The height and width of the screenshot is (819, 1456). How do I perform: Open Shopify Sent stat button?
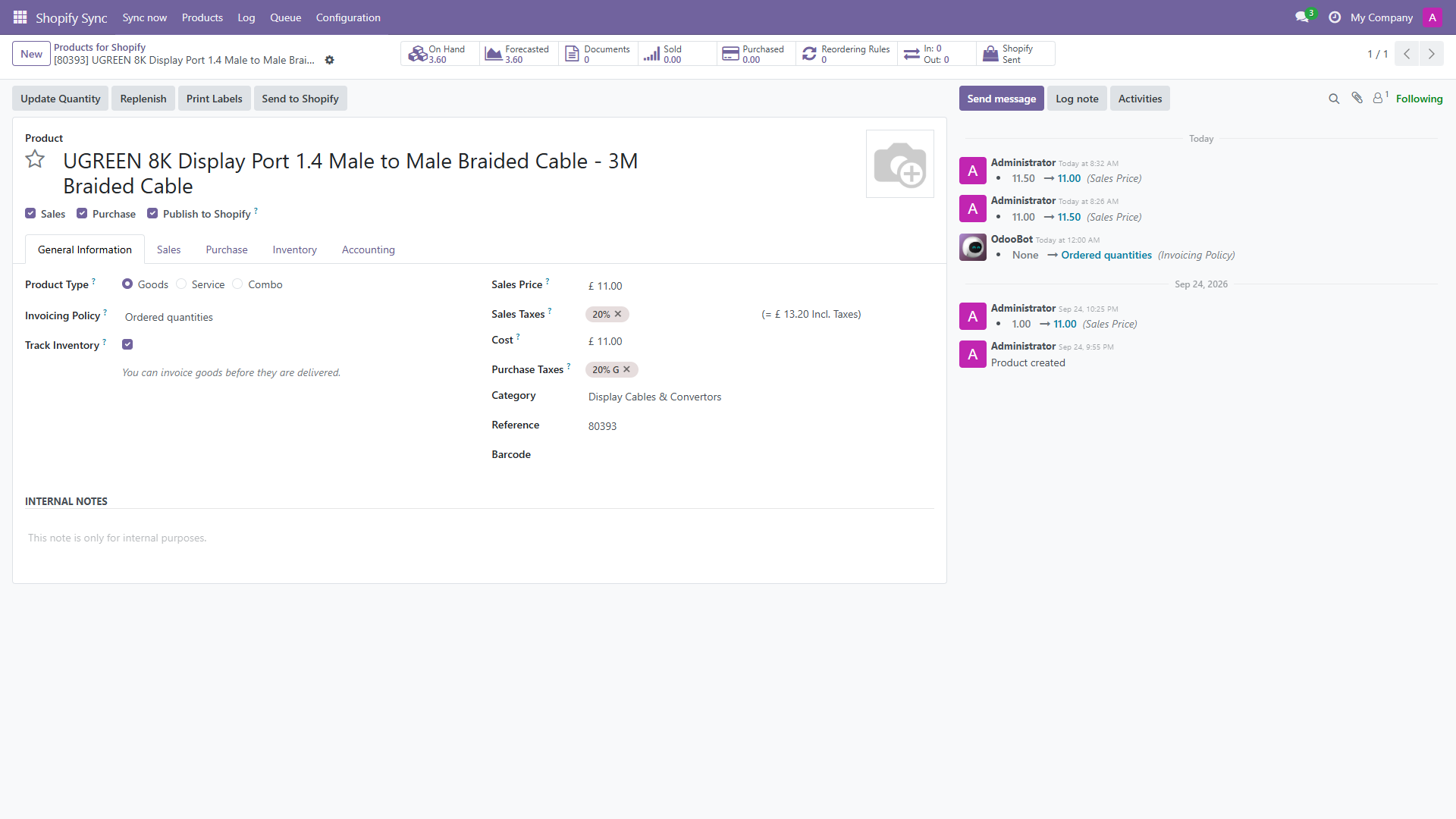(x=1015, y=54)
